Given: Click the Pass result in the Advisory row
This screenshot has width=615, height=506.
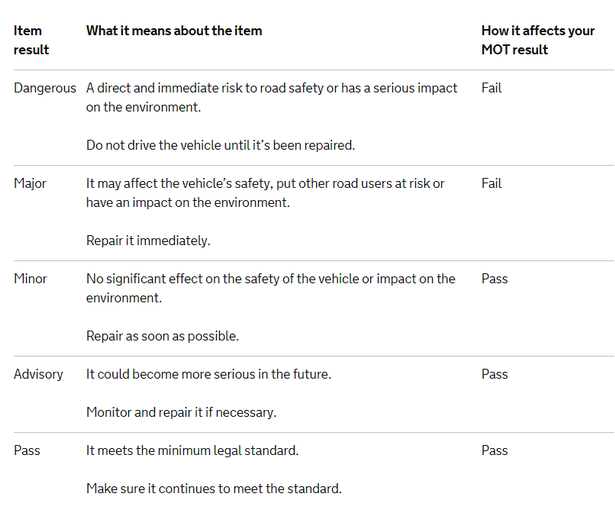Looking at the screenshot, I should pos(495,374).
